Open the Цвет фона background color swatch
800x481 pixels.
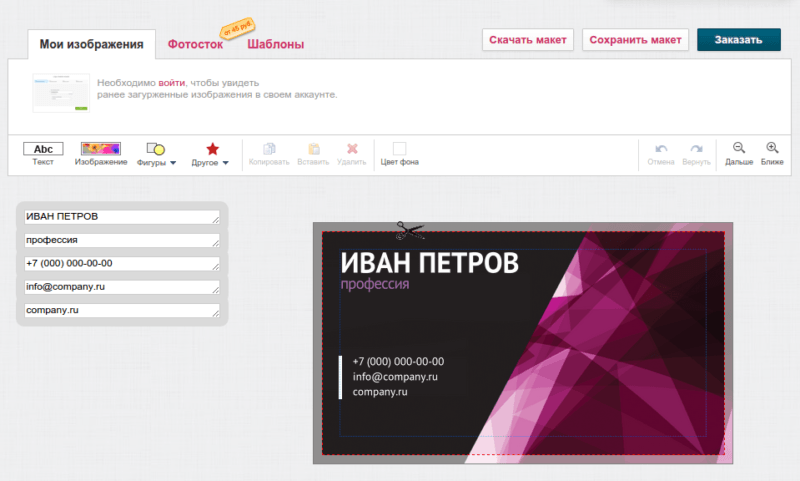(x=399, y=148)
